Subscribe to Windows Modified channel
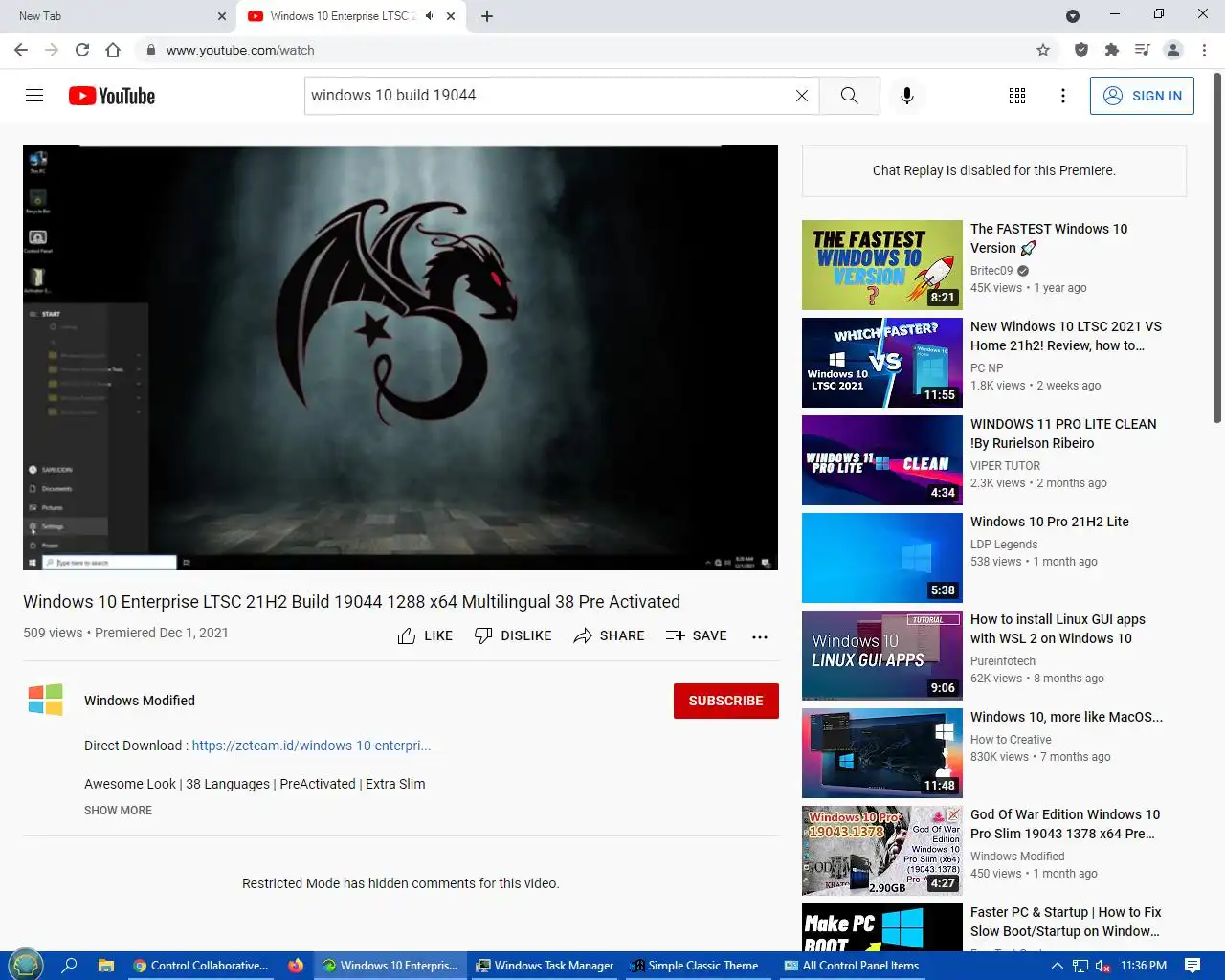The width and height of the screenshot is (1225, 980). click(725, 701)
